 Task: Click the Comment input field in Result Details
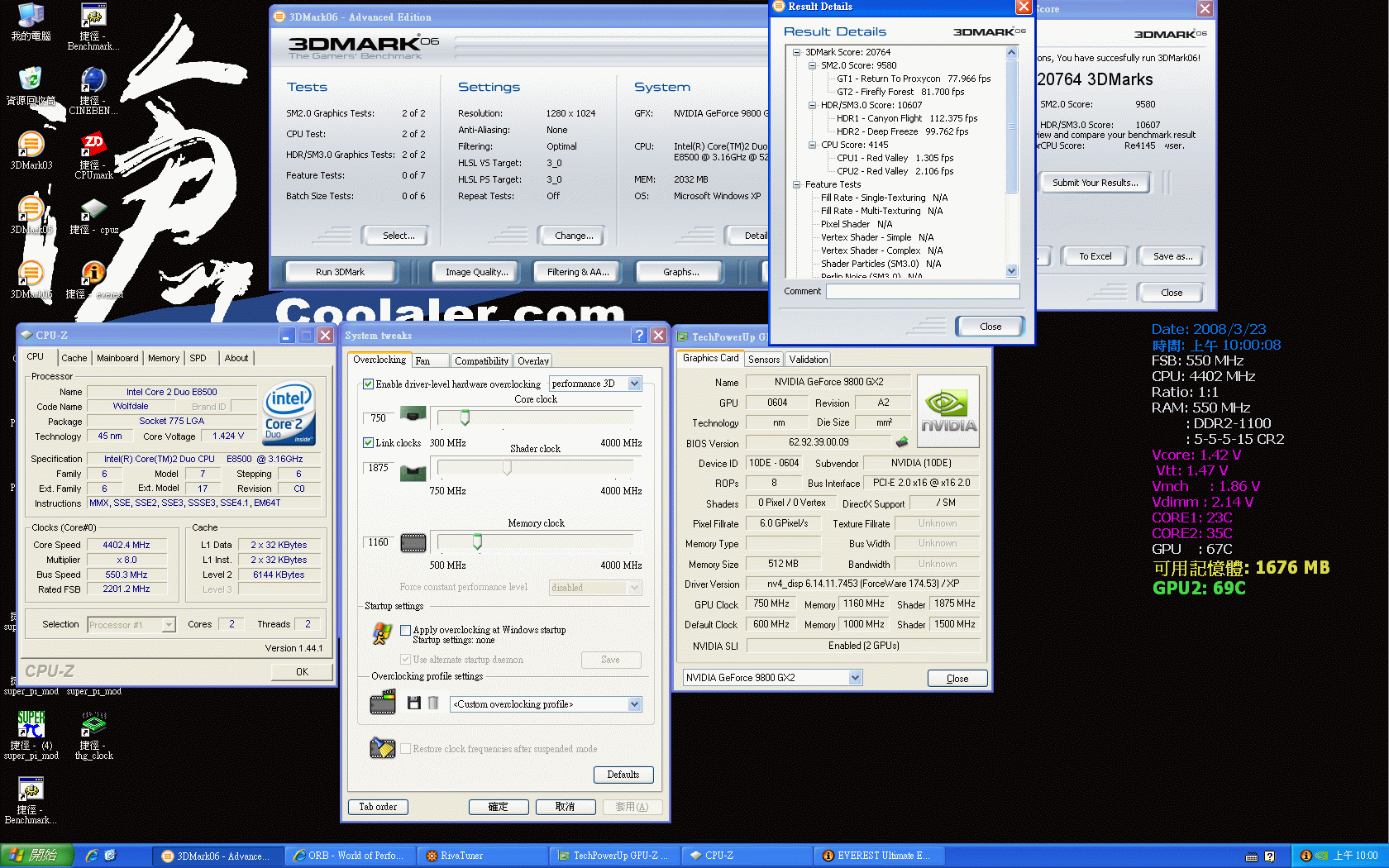[923, 291]
